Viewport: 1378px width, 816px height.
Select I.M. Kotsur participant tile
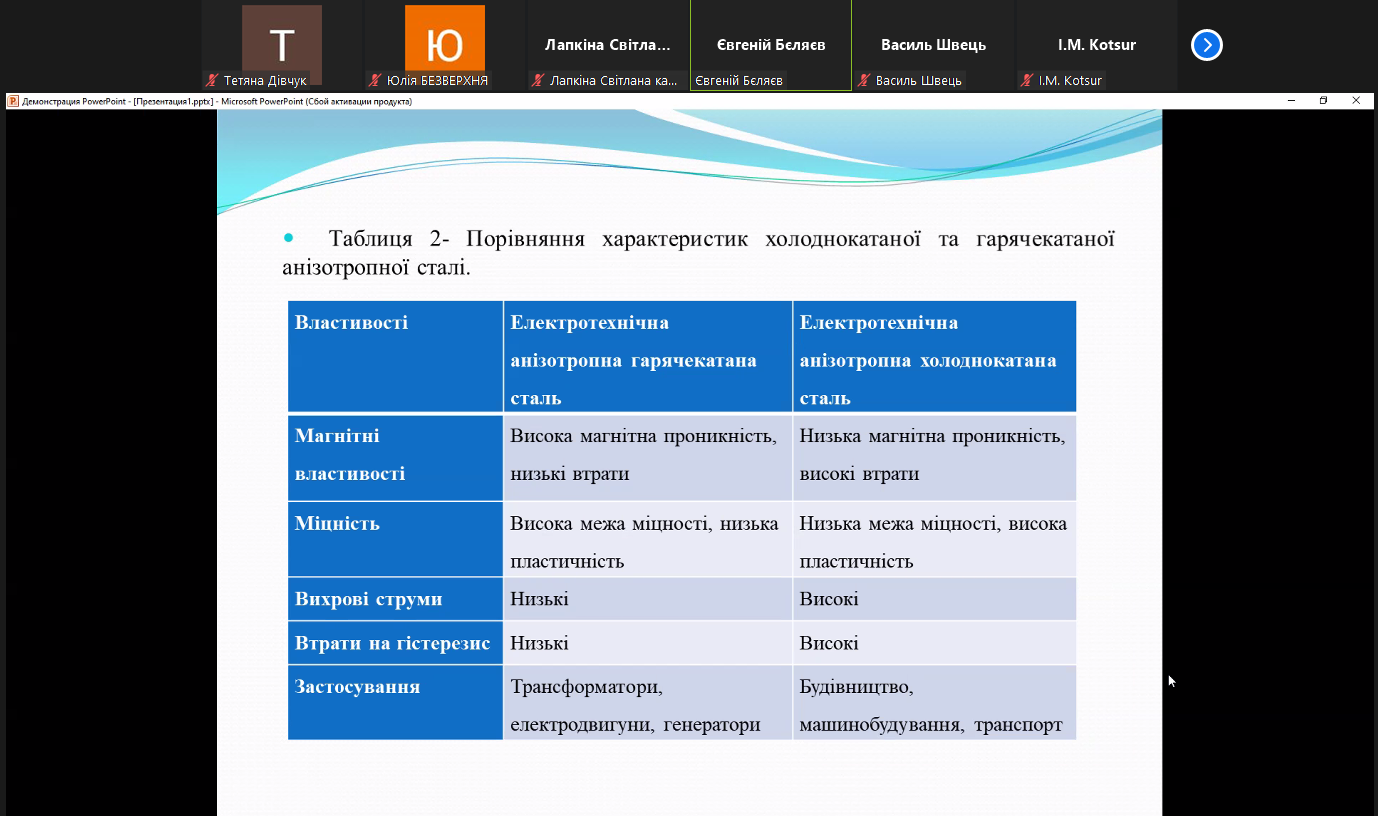click(x=1096, y=45)
